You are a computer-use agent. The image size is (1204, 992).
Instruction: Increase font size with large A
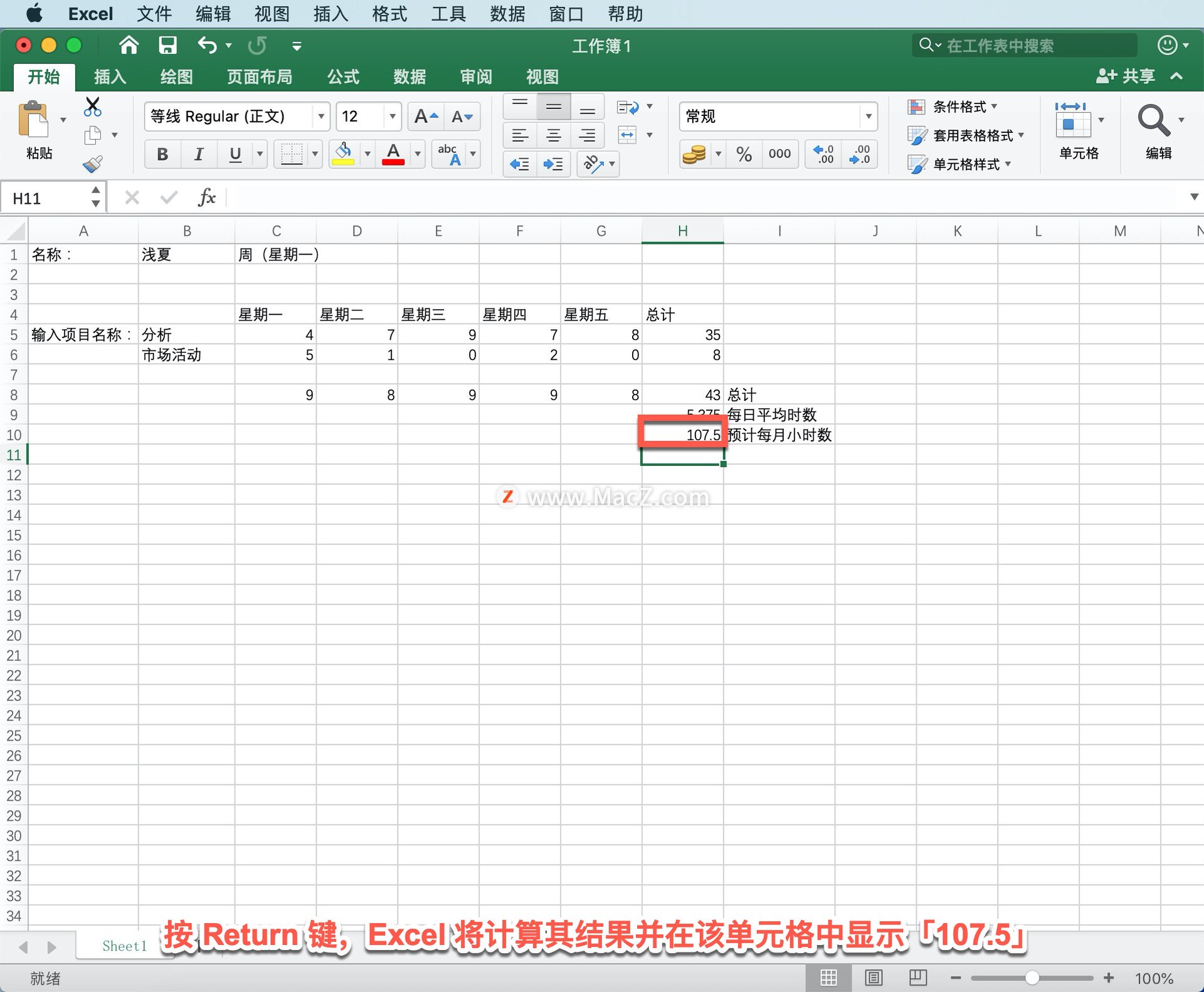pyautogui.click(x=426, y=117)
